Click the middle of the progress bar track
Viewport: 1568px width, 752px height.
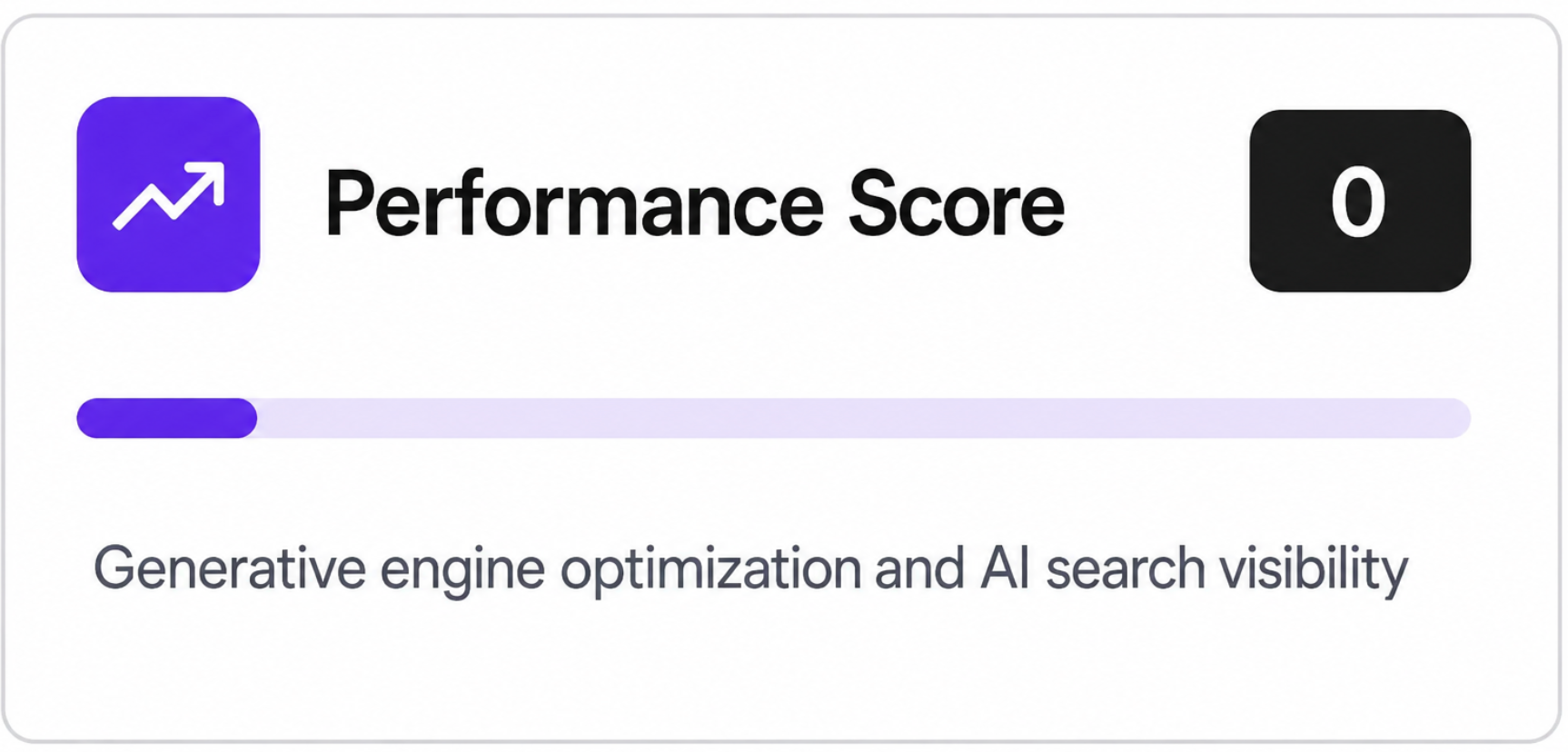pos(774,418)
